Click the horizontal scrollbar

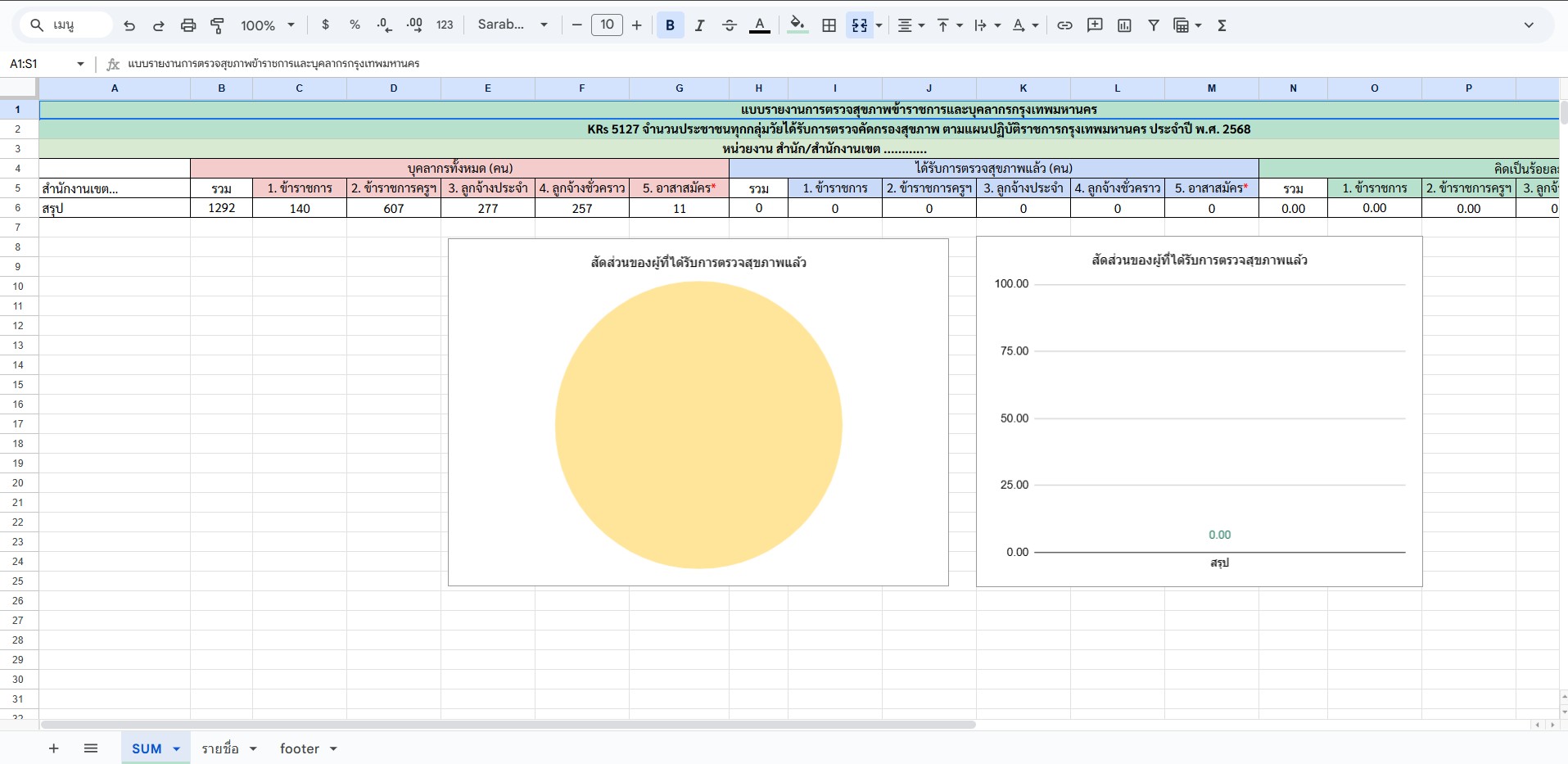[x=508, y=725]
